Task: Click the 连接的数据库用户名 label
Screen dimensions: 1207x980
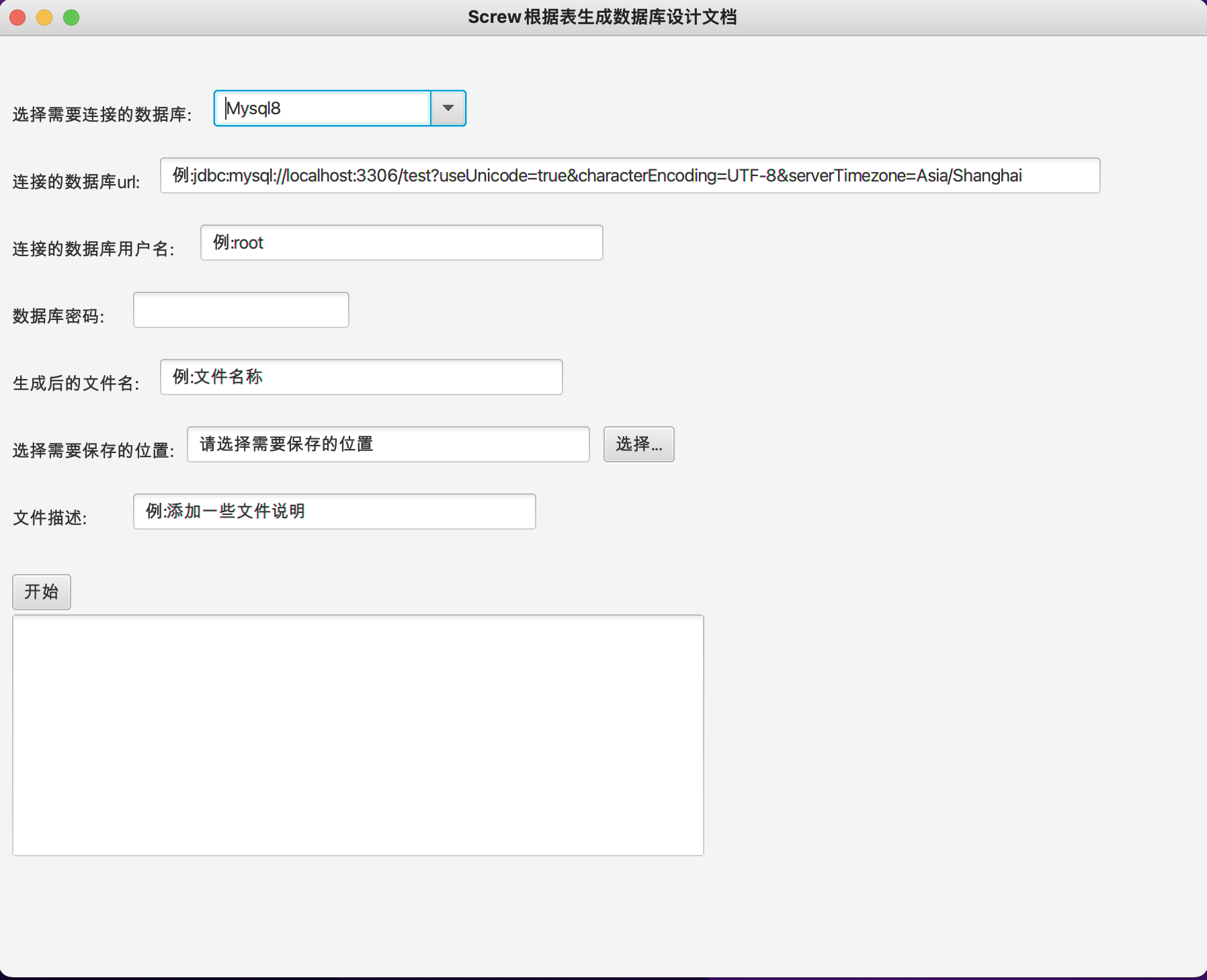Action: coord(93,249)
